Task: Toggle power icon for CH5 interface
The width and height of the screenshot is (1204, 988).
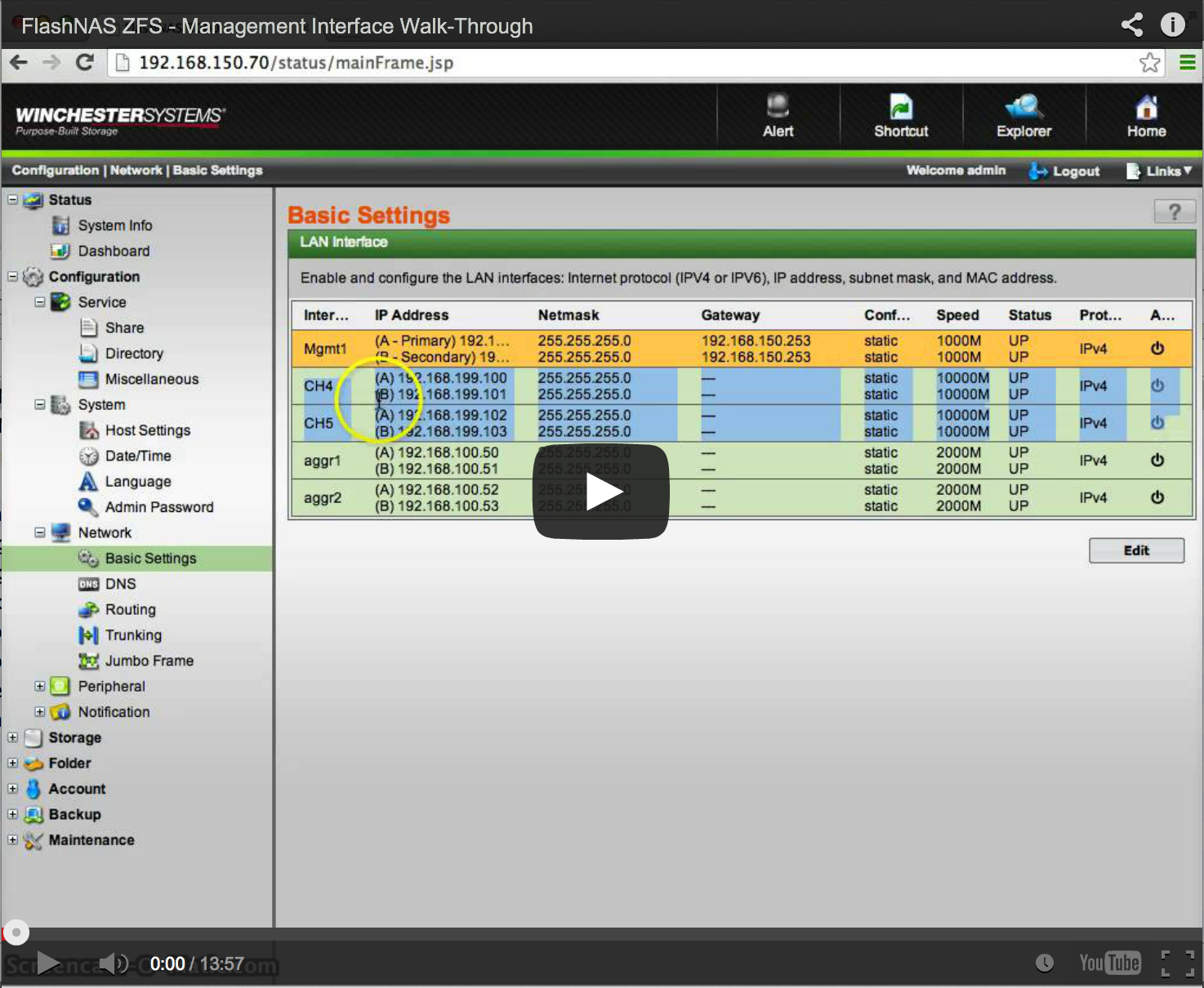Action: [1157, 423]
